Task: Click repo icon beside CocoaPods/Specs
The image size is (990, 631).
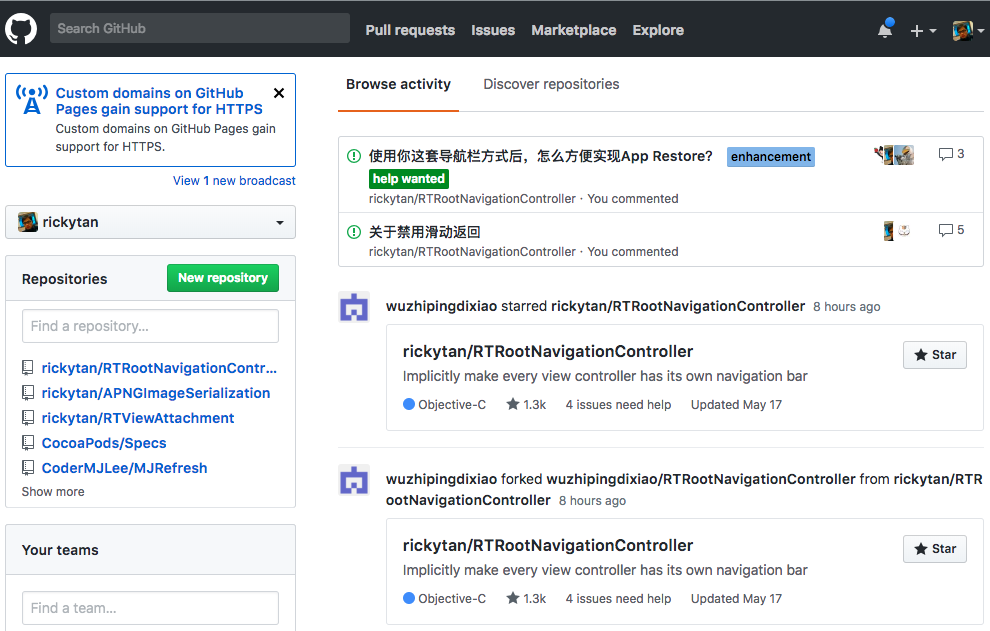Action: tap(28, 443)
